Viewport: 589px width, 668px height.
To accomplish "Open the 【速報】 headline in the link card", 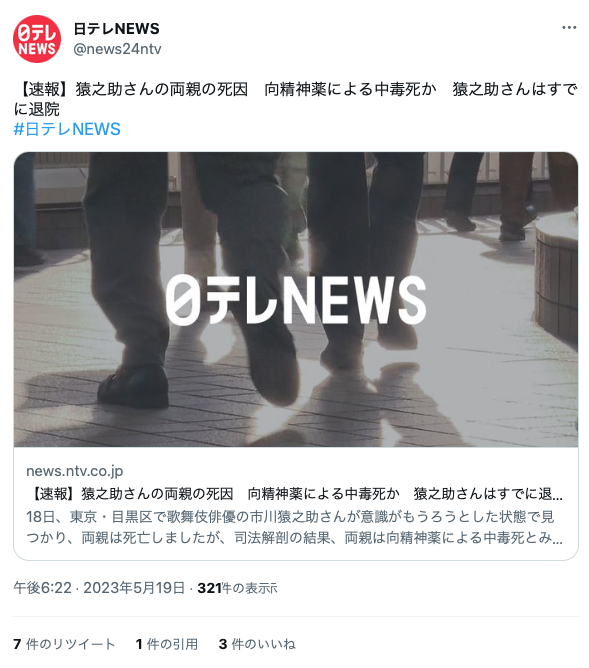I will click(295, 494).
